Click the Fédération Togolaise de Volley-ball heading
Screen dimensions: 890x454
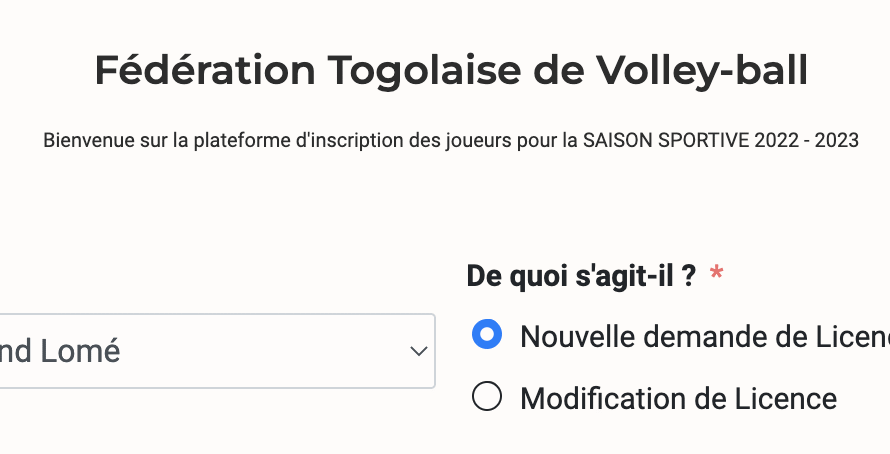451,71
